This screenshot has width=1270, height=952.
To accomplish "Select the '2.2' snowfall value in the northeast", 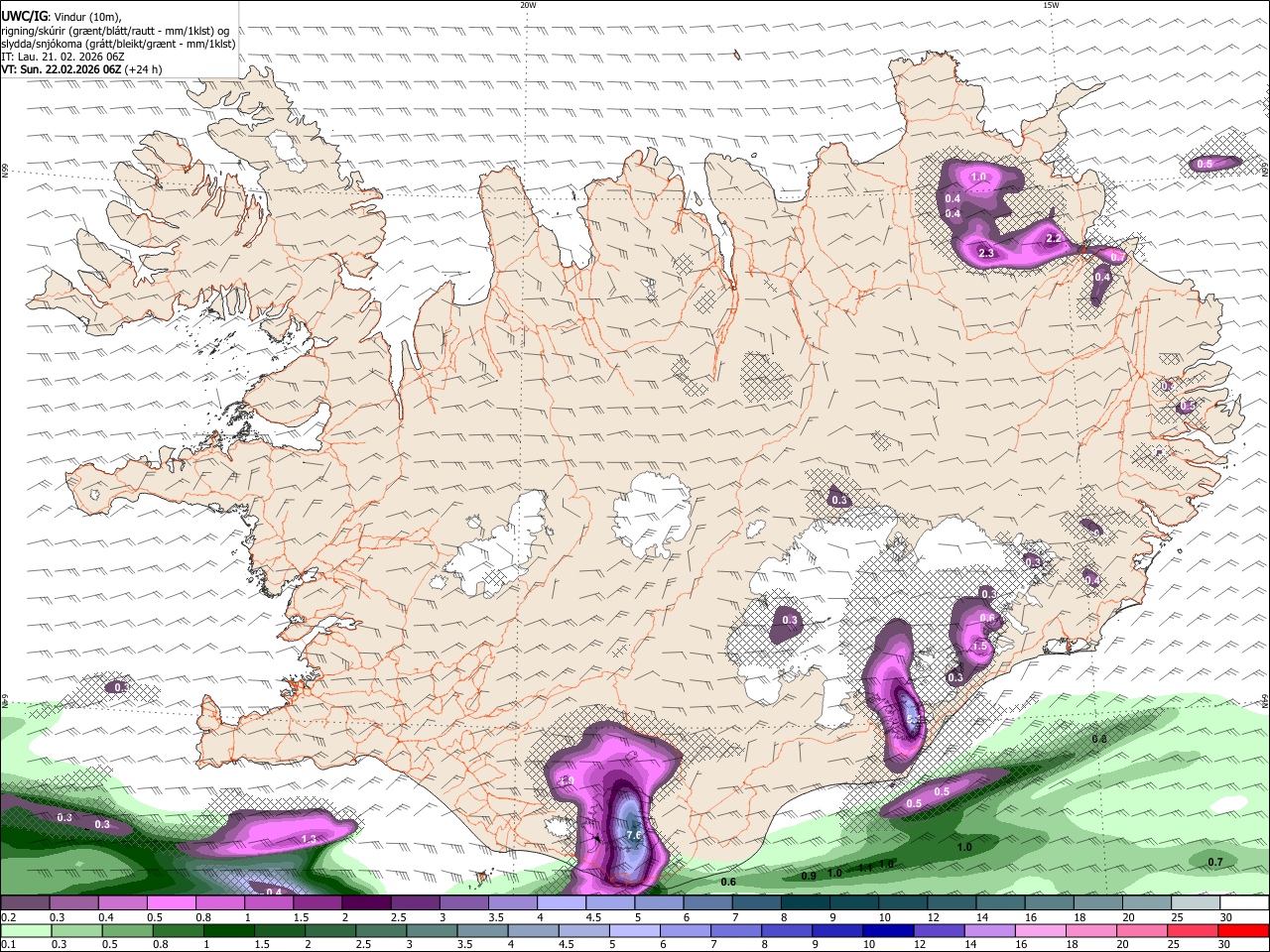I will pos(1054,239).
